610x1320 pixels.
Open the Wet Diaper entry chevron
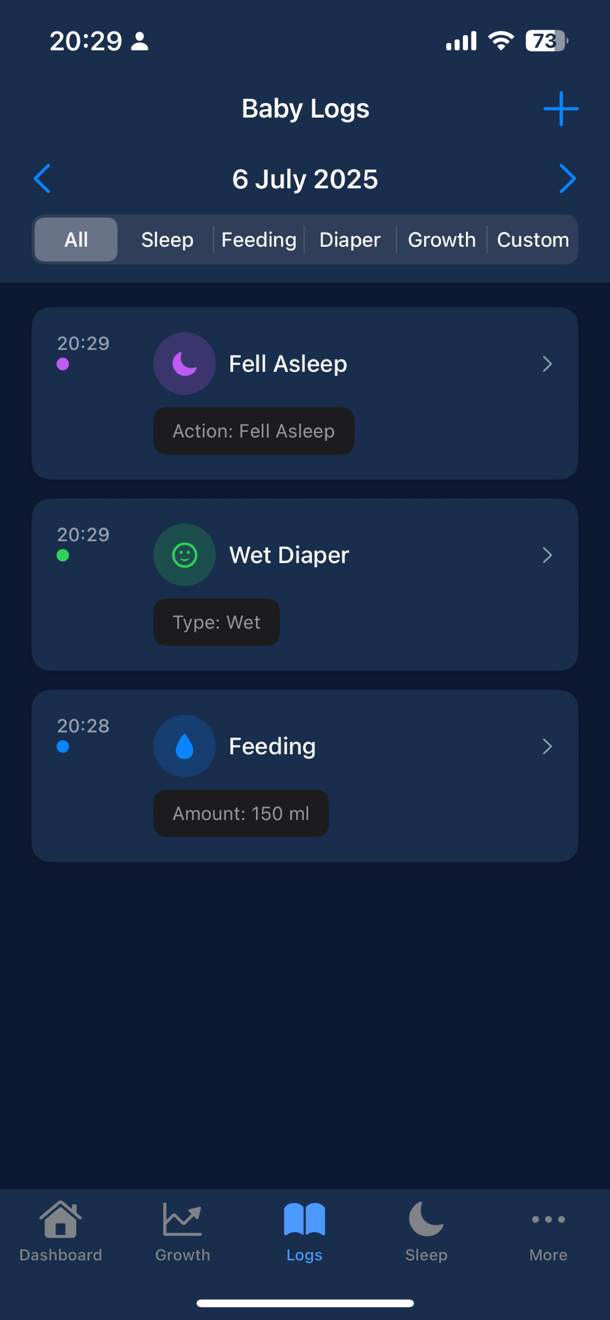pyautogui.click(x=547, y=555)
